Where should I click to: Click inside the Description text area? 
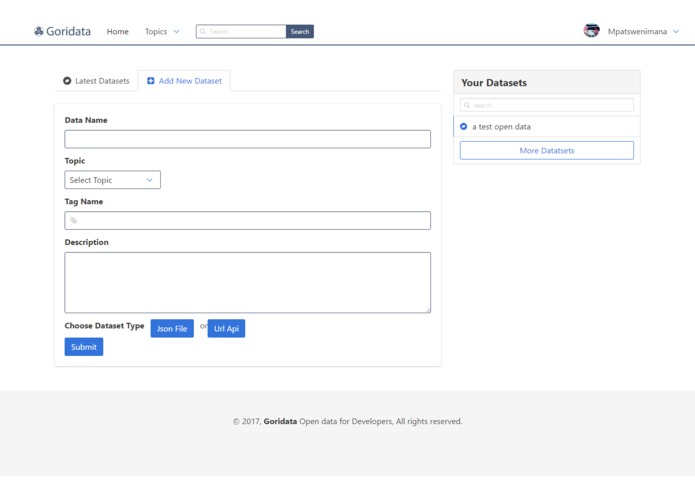click(247, 283)
